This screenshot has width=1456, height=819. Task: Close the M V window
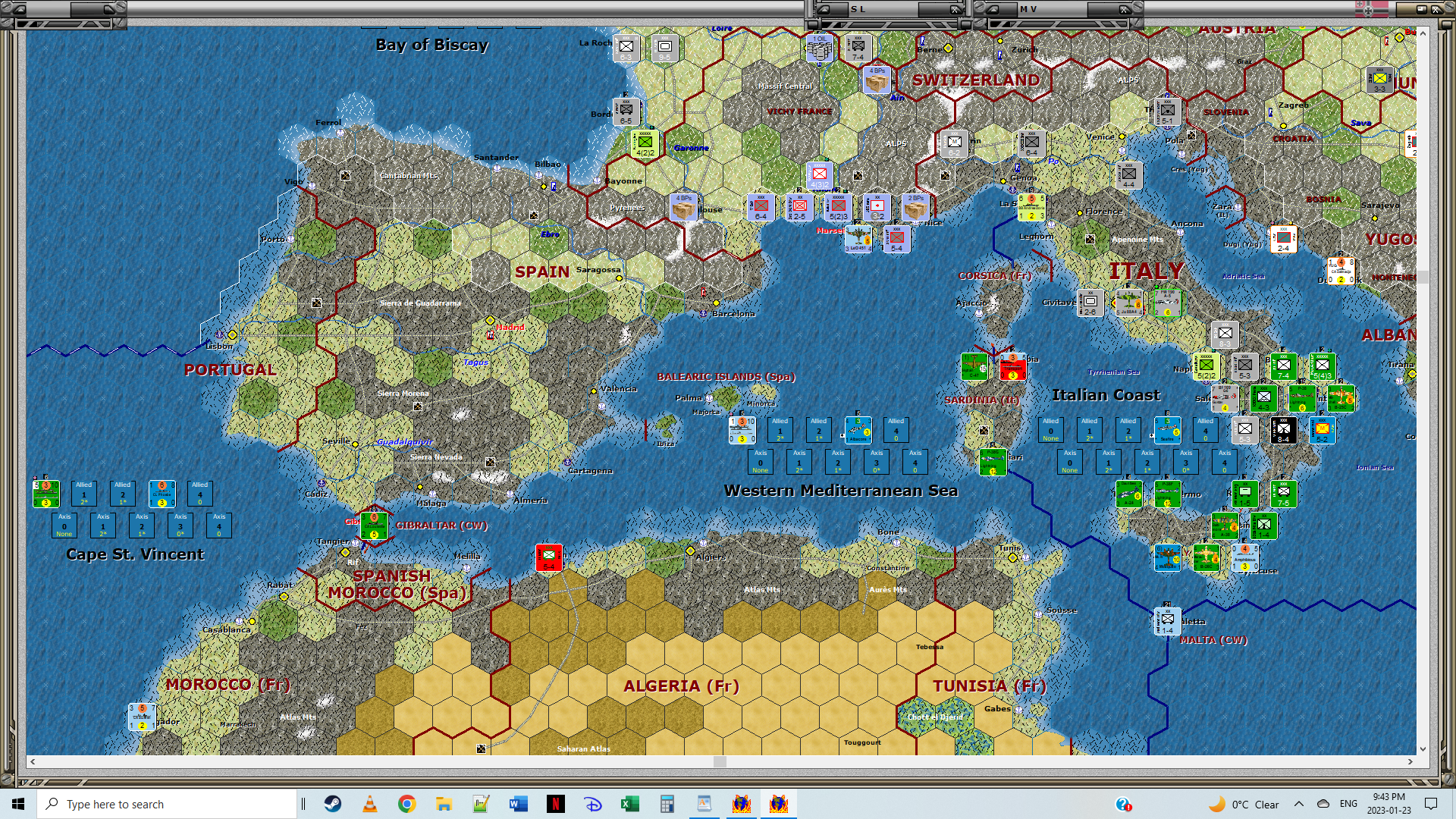pyautogui.click(x=1125, y=9)
